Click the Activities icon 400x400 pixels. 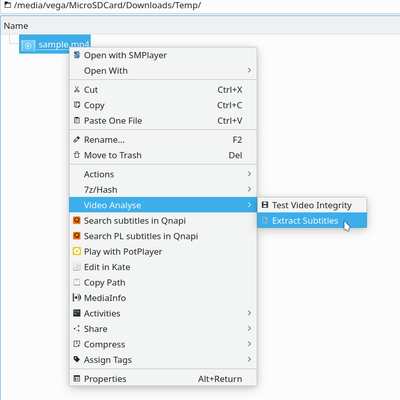[77, 313]
